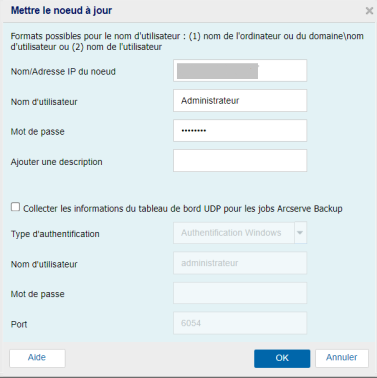Click the Ajouter une description field
Screen dimensions: 377x378
240,161
